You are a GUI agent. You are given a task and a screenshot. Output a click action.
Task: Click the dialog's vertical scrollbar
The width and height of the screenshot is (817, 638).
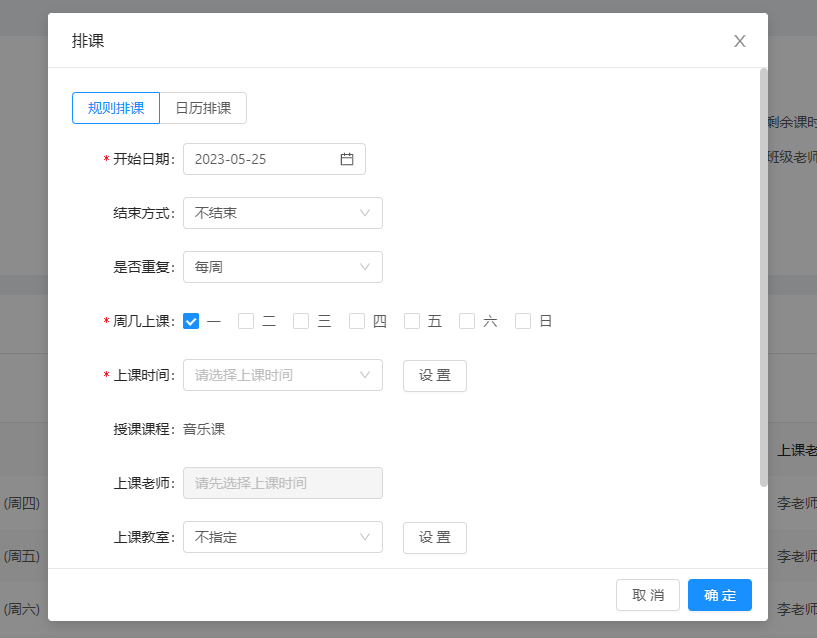[763, 277]
